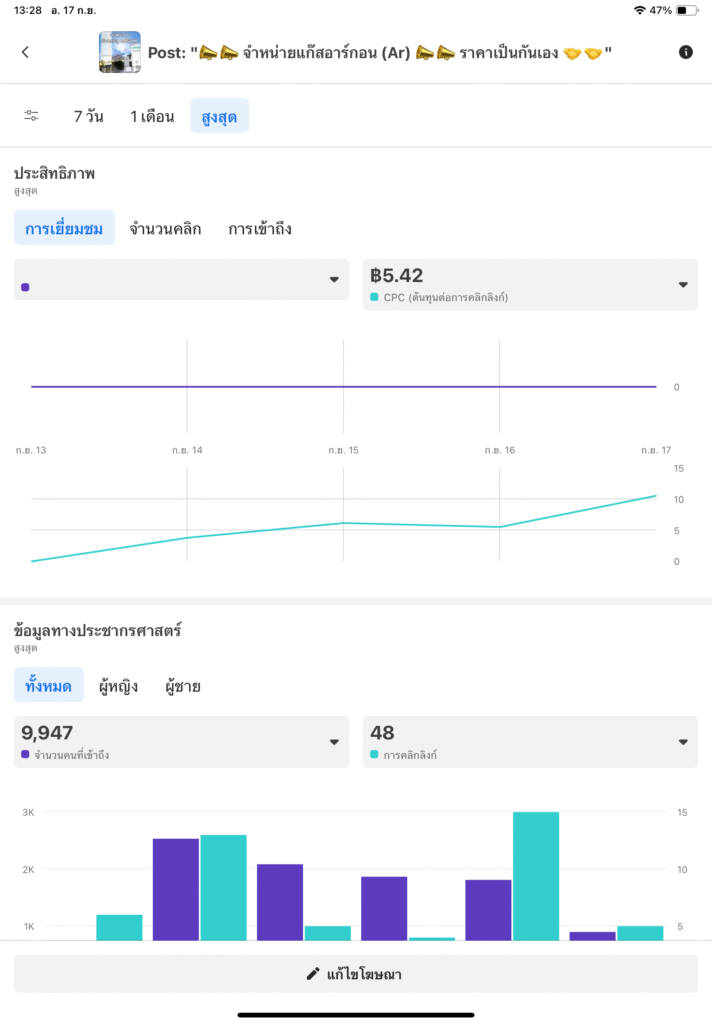Filter demographics by ผู้หญิง
Image resolution: width=712 pixels, height=1024 pixels.
click(x=118, y=686)
